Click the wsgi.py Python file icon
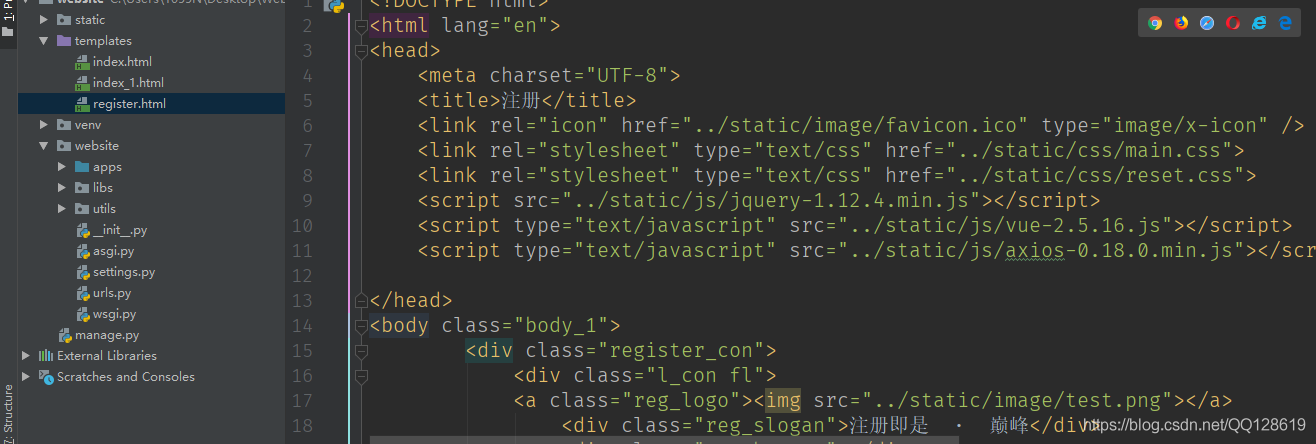The image size is (1316, 444). (83, 314)
